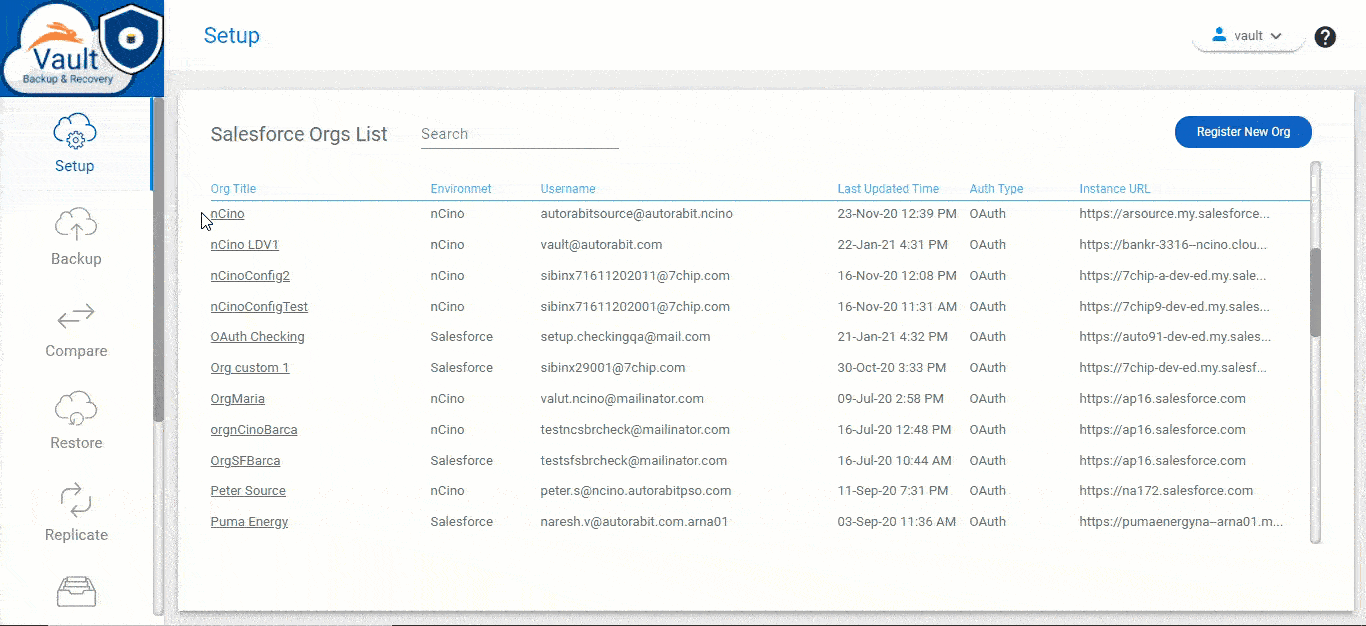
Task: Sort by Last Updated Time column
Action: [x=888, y=189]
